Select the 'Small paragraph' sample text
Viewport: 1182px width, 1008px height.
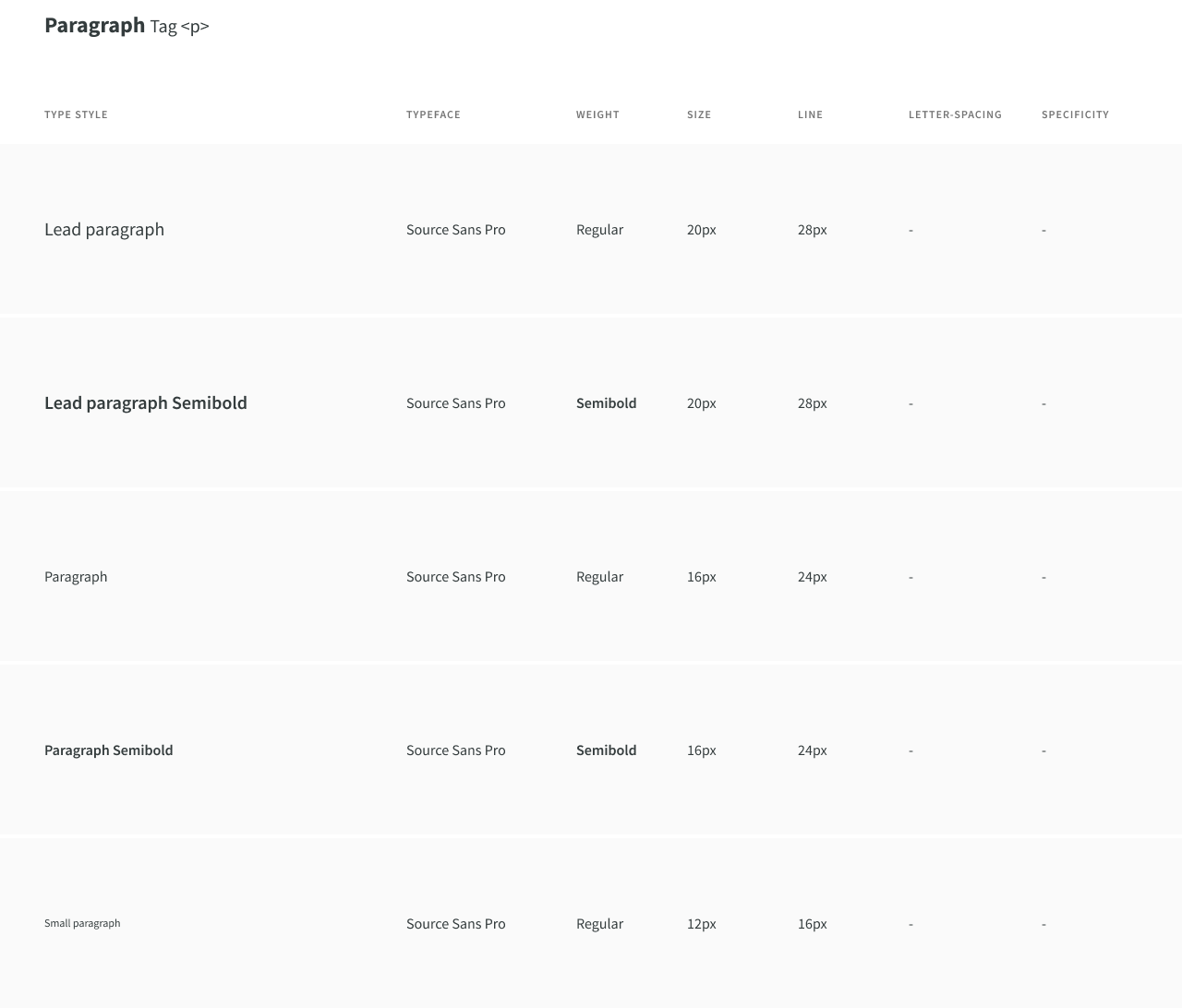click(82, 923)
